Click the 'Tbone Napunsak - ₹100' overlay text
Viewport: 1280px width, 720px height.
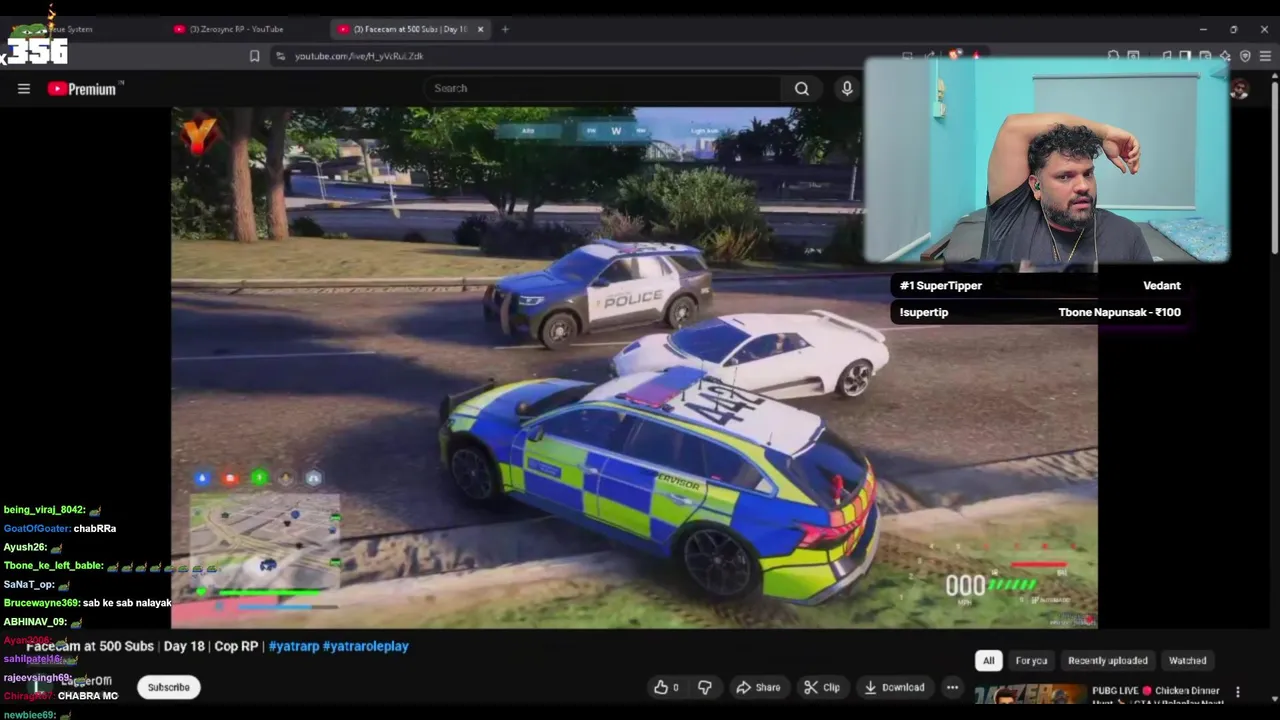point(1120,312)
